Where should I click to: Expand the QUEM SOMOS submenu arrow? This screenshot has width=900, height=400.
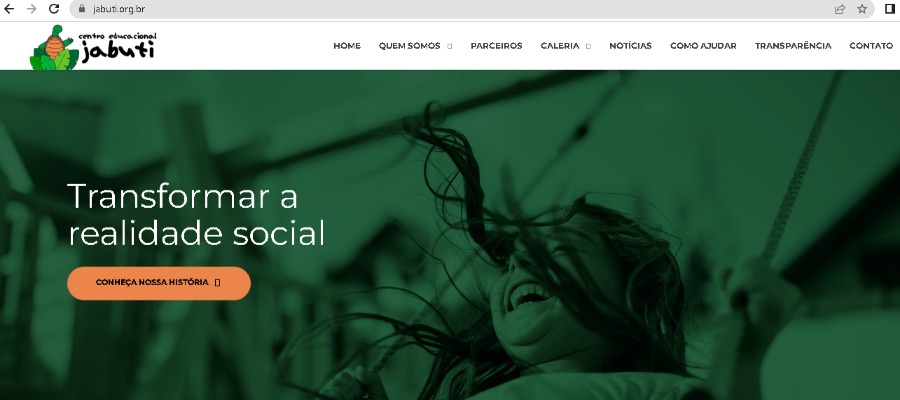point(449,46)
